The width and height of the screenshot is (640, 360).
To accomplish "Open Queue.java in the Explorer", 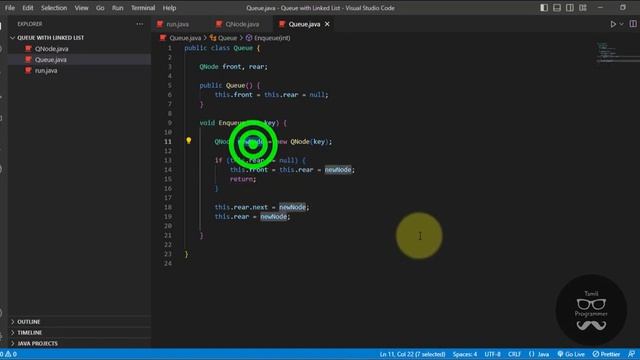I will coord(51,60).
